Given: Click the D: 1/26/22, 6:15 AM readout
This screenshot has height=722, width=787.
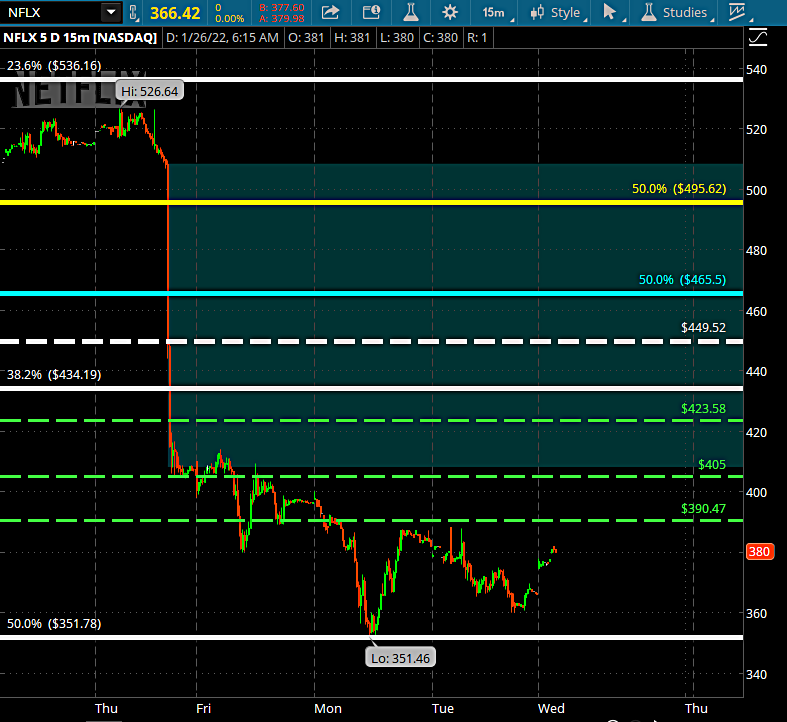Looking at the screenshot, I should 222,38.
